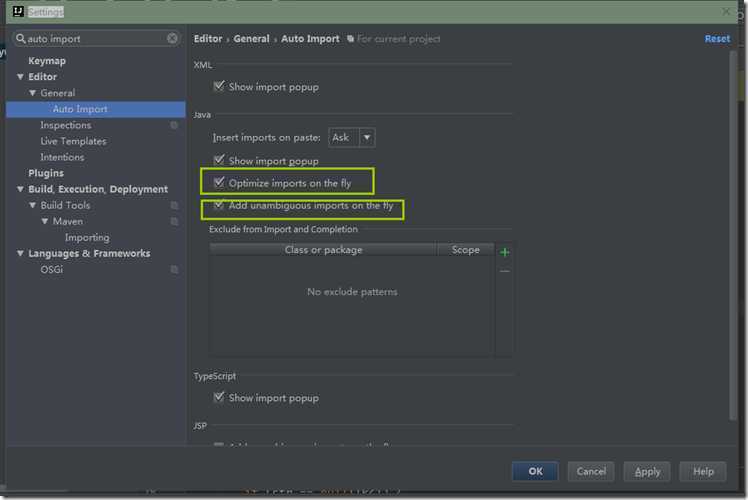
Task: Close the Settings dialog window
Action: pos(726,11)
